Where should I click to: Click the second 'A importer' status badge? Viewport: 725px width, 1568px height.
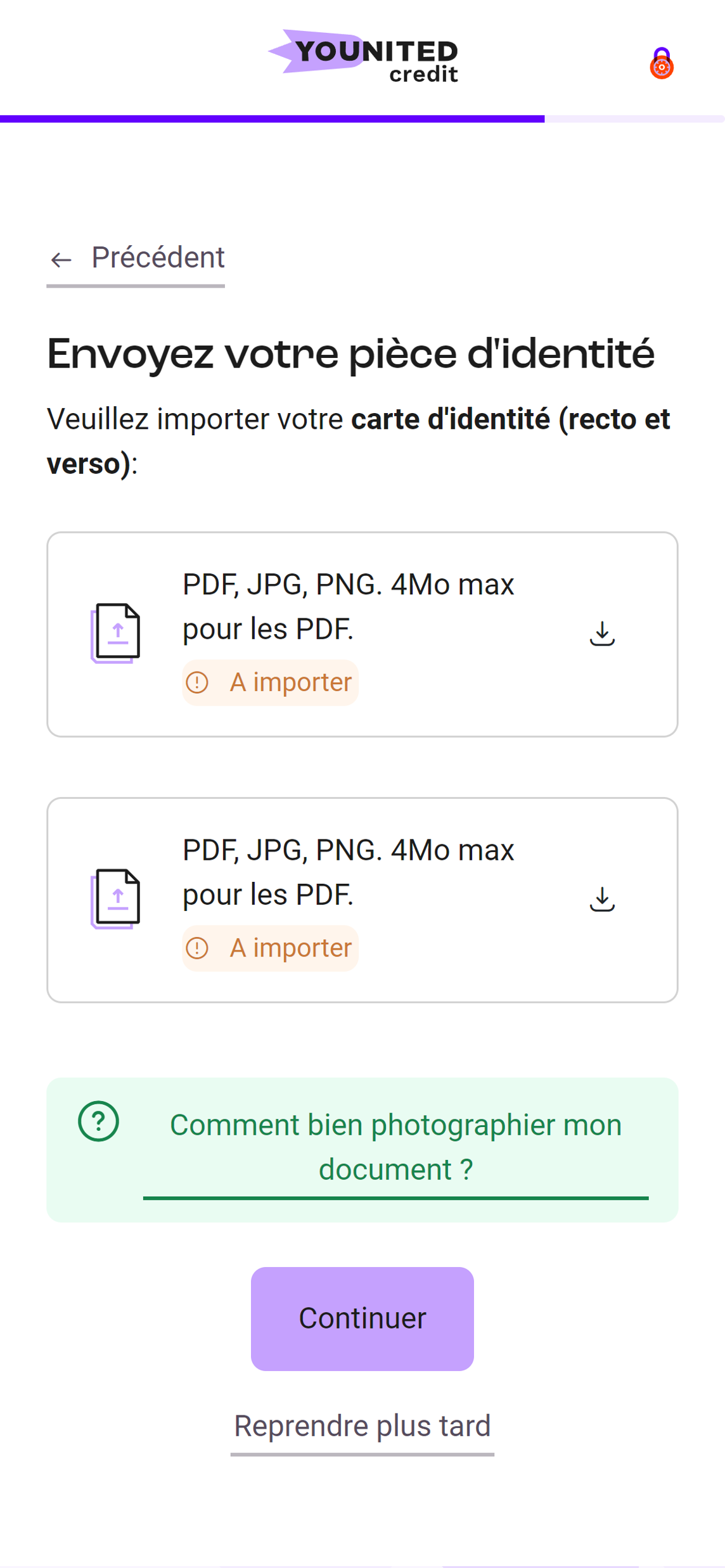pyautogui.click(x=271, y=948)
